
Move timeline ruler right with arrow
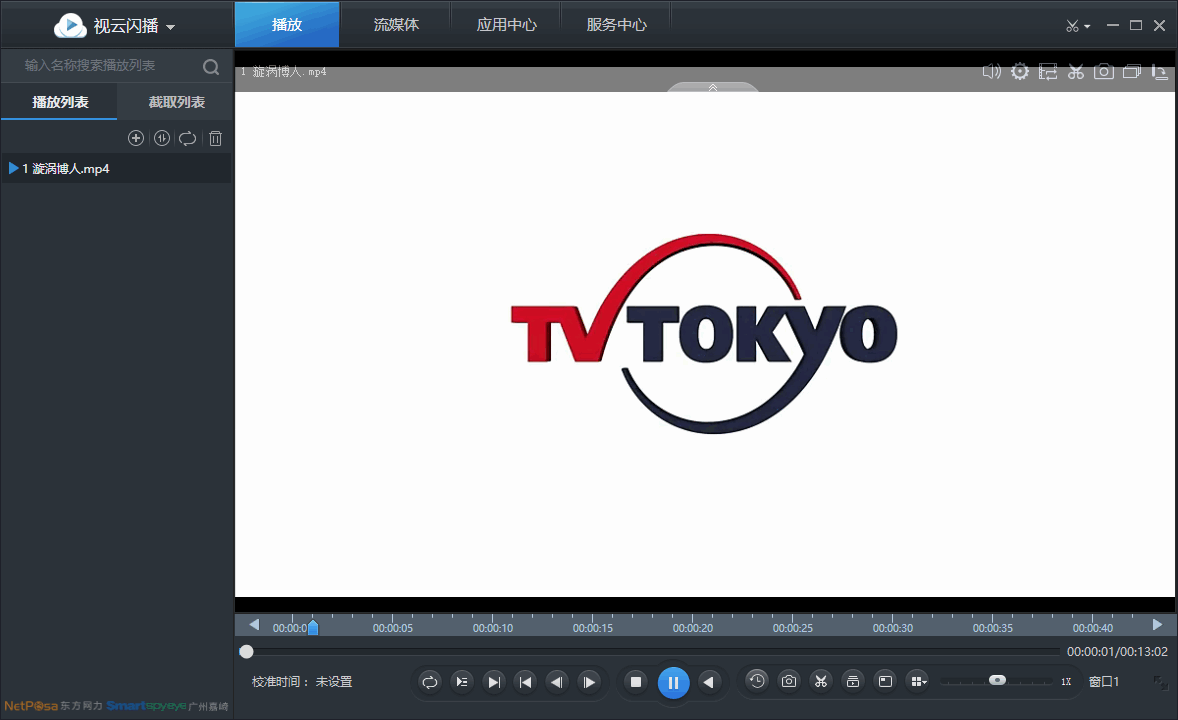(1157, 625)
